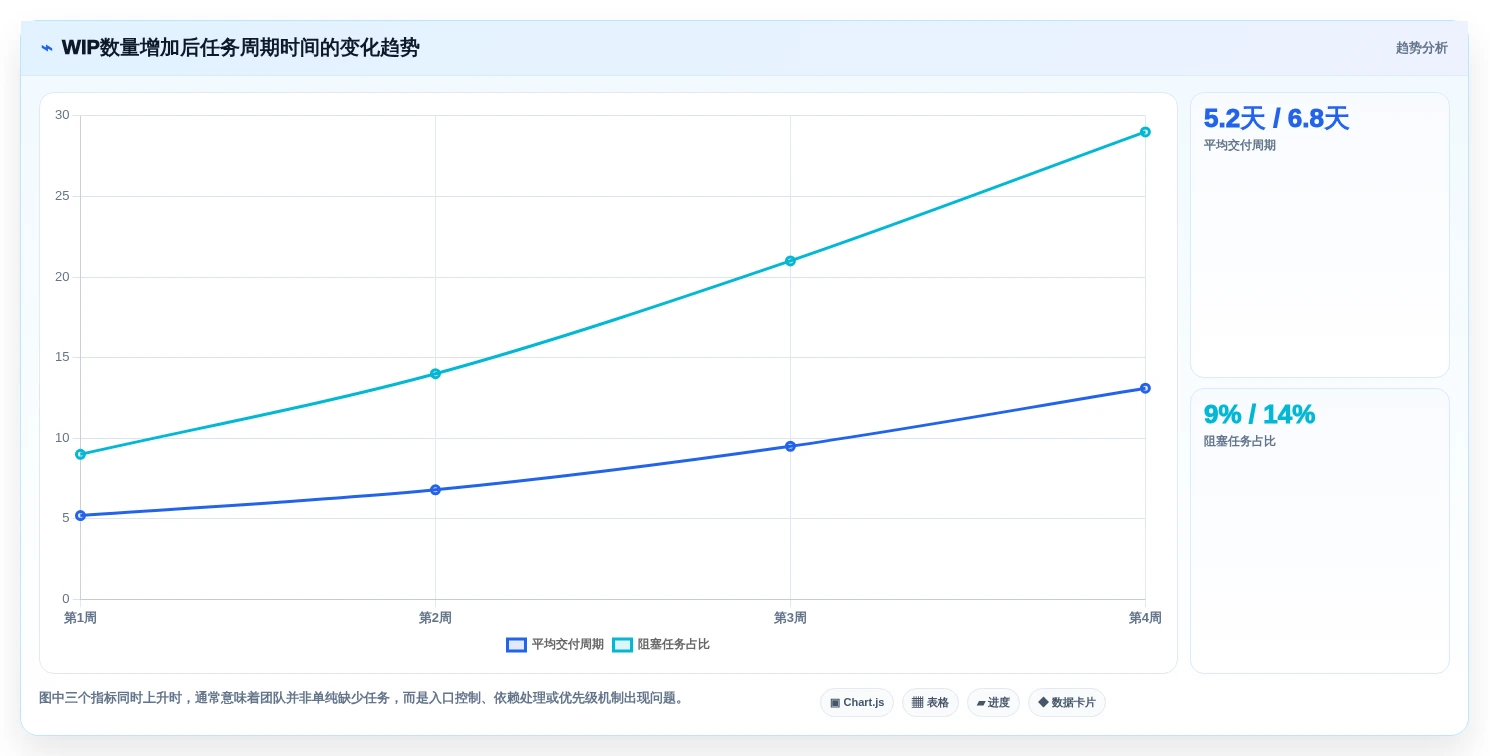Click the blue 平均交付周期 legend swatch

[x=516, y=645]
